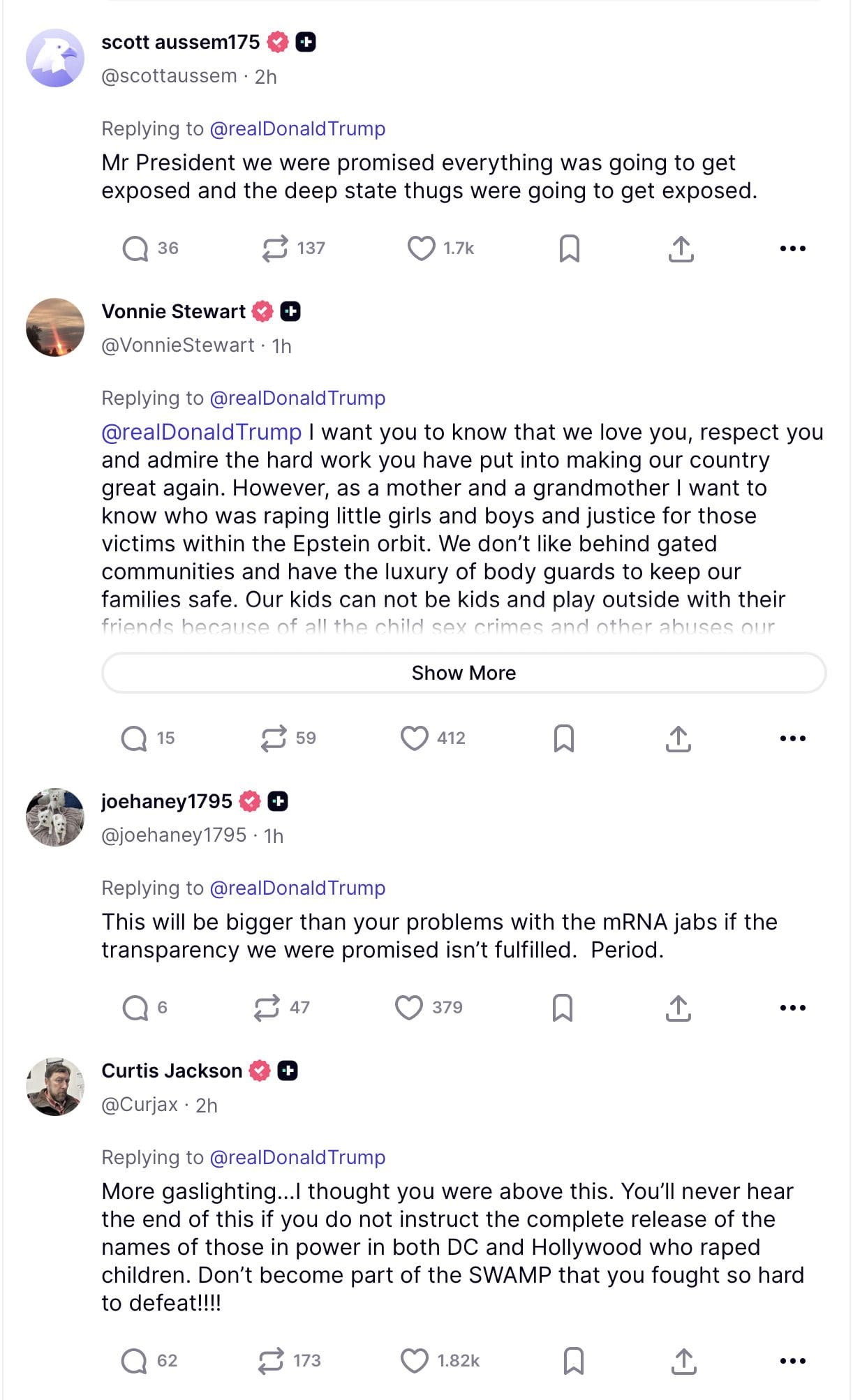Open @realDonaldTrump link in Curtis Jackson's reply header
The height and width of the screenshot is (1400, 853).
click(x=297, y=1157)
